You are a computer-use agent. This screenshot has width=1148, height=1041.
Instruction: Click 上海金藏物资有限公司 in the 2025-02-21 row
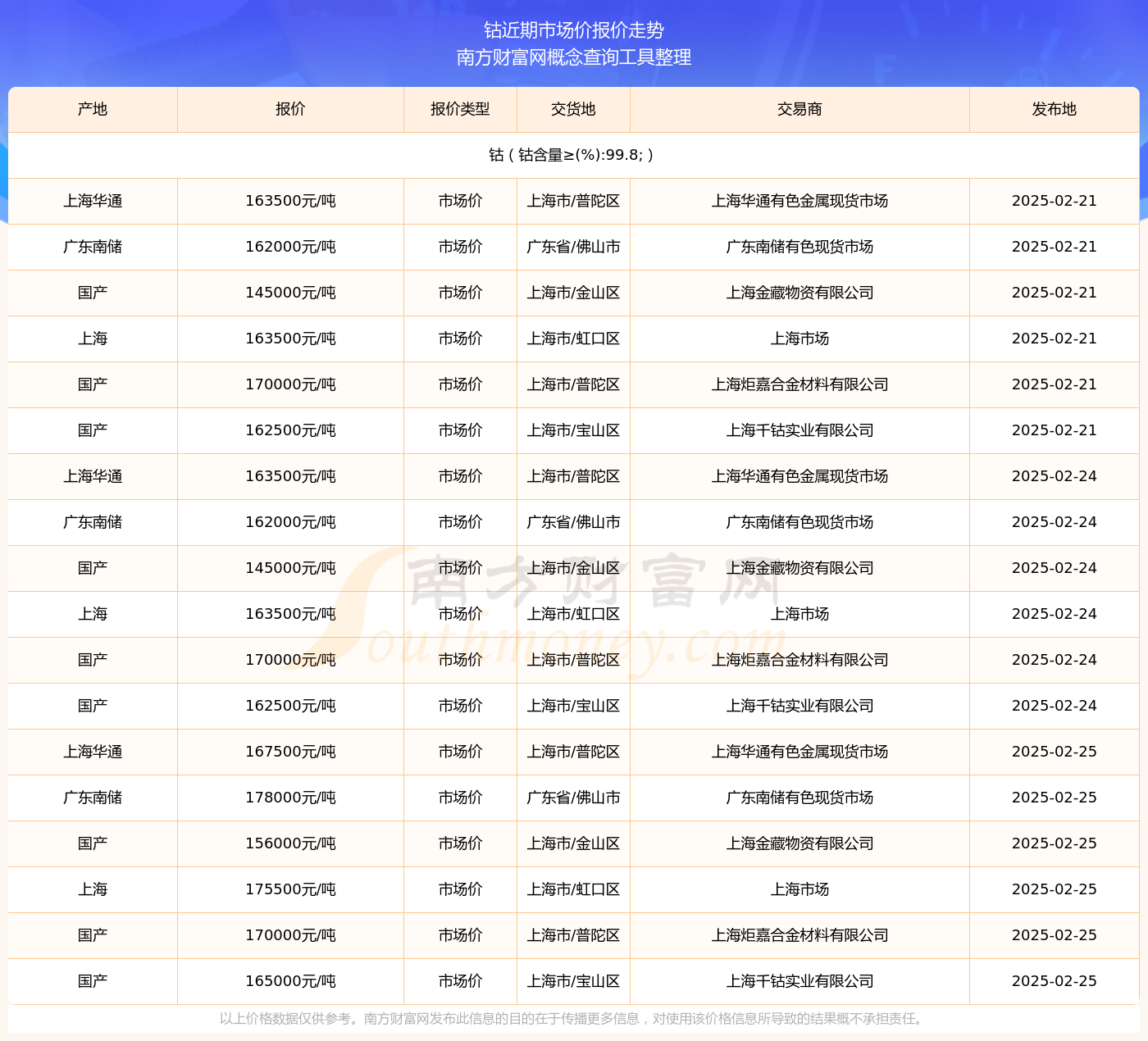[x=799, y=293]
